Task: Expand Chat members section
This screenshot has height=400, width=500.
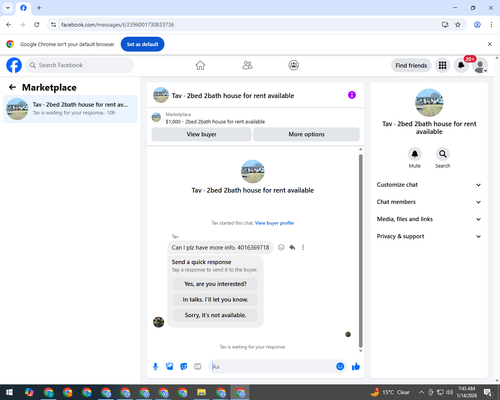Action: 429,202
